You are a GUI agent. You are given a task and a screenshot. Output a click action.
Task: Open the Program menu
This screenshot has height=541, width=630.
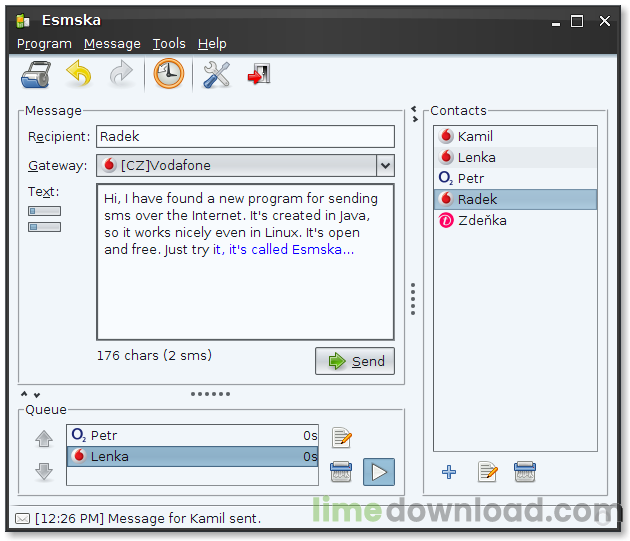tap(44, 43)
